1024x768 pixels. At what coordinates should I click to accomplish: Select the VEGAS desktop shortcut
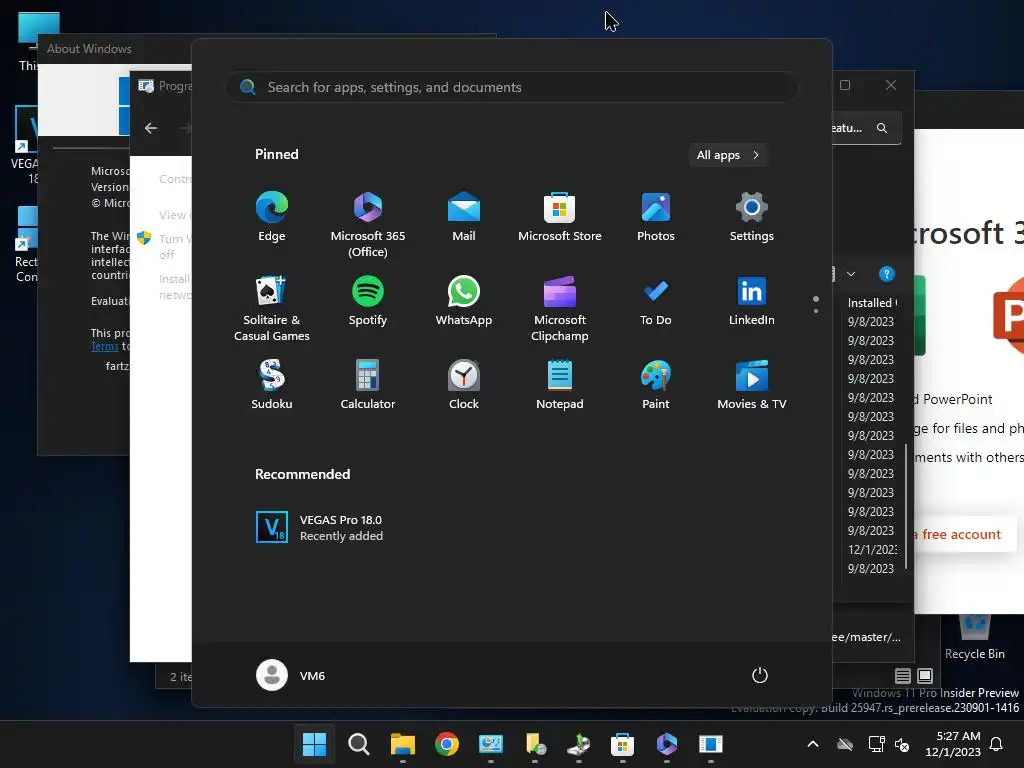coord(26,146)
